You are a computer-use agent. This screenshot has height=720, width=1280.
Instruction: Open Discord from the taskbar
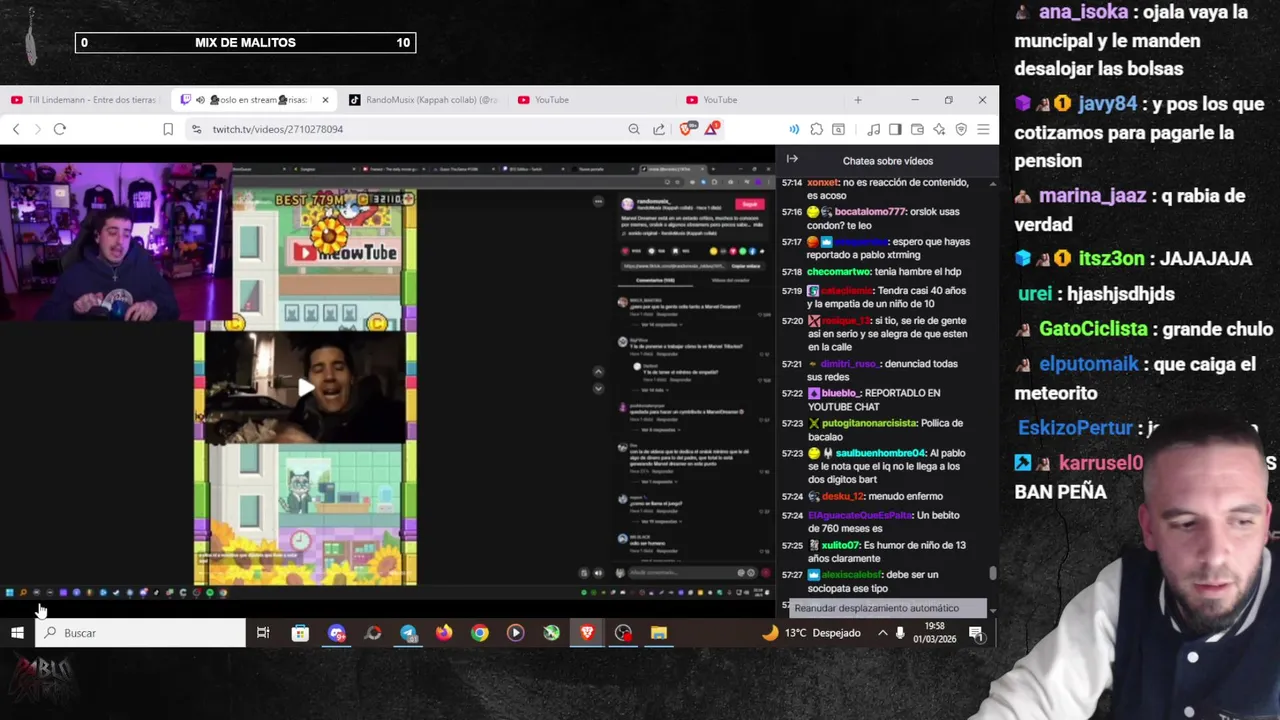click(x=336, y=632)
